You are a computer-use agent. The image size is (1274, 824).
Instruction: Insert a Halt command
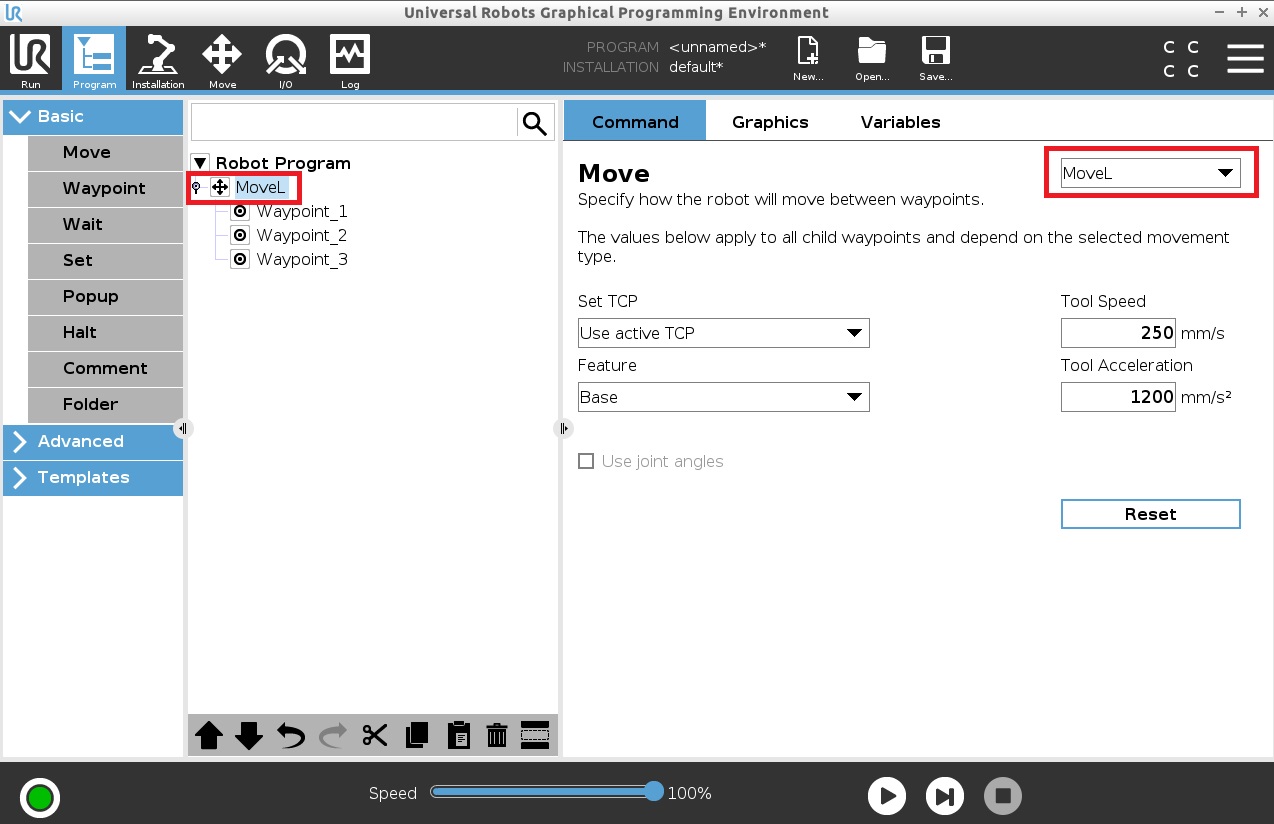[105, 333]
